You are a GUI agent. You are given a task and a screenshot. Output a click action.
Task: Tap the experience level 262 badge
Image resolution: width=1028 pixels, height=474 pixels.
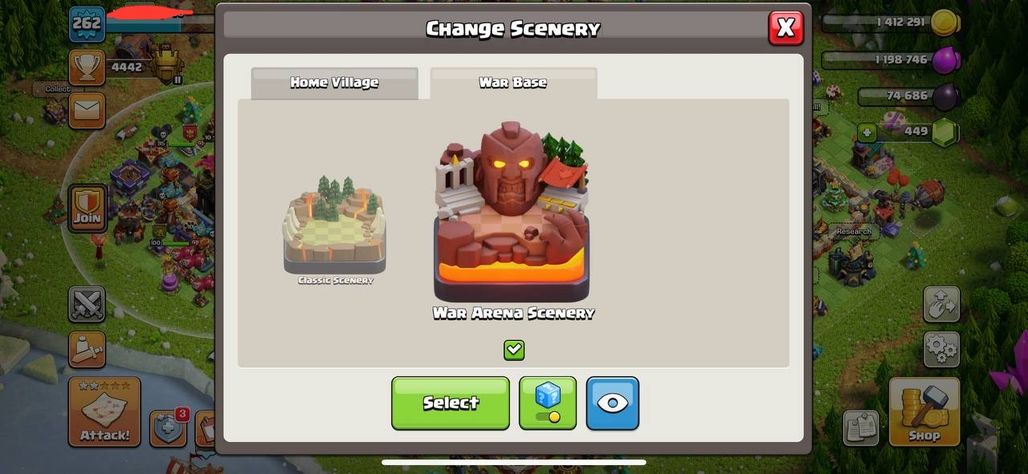[87, 24]
